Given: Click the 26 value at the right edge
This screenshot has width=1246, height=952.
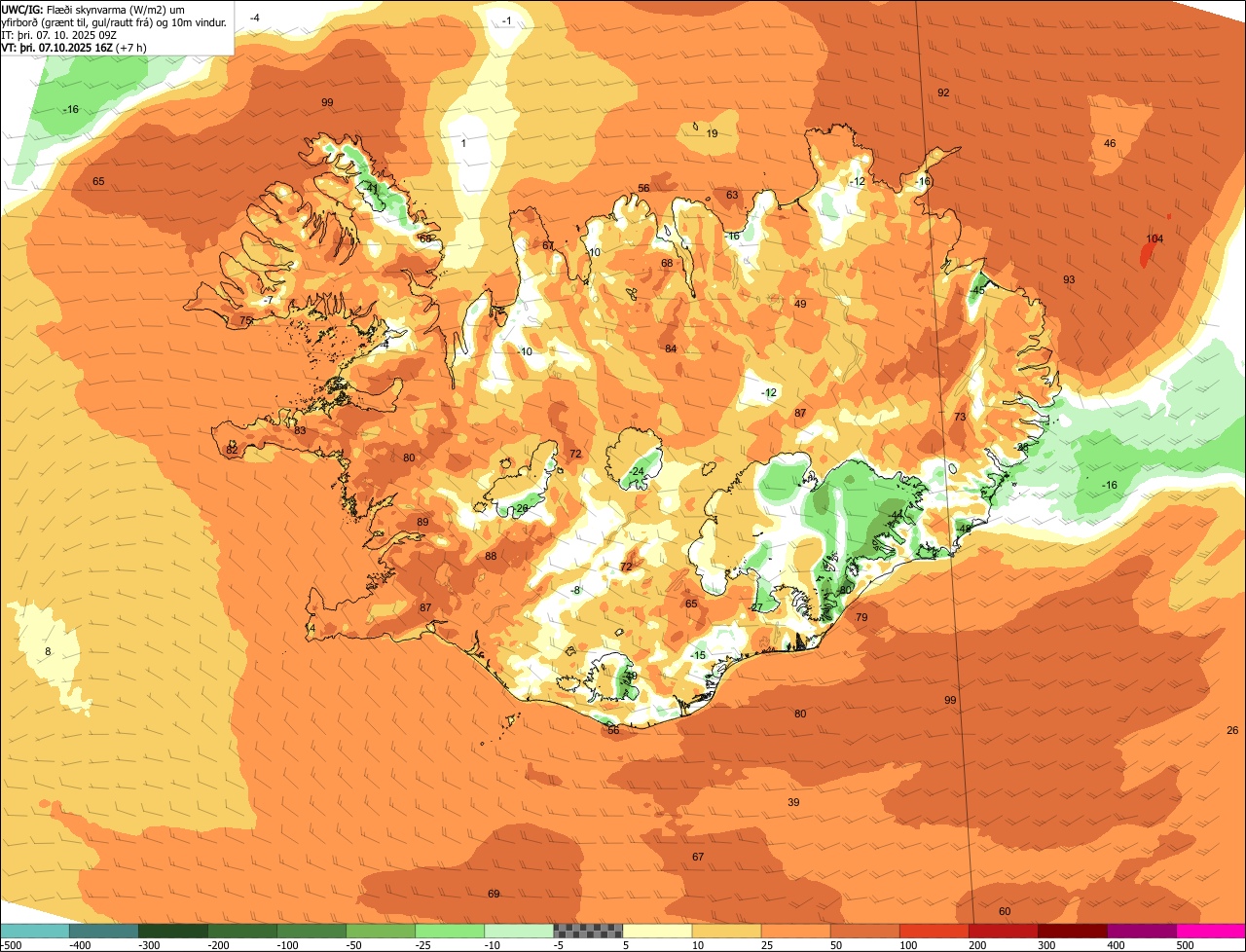Looking at the screenshot, I should (x=1232, y=730).
